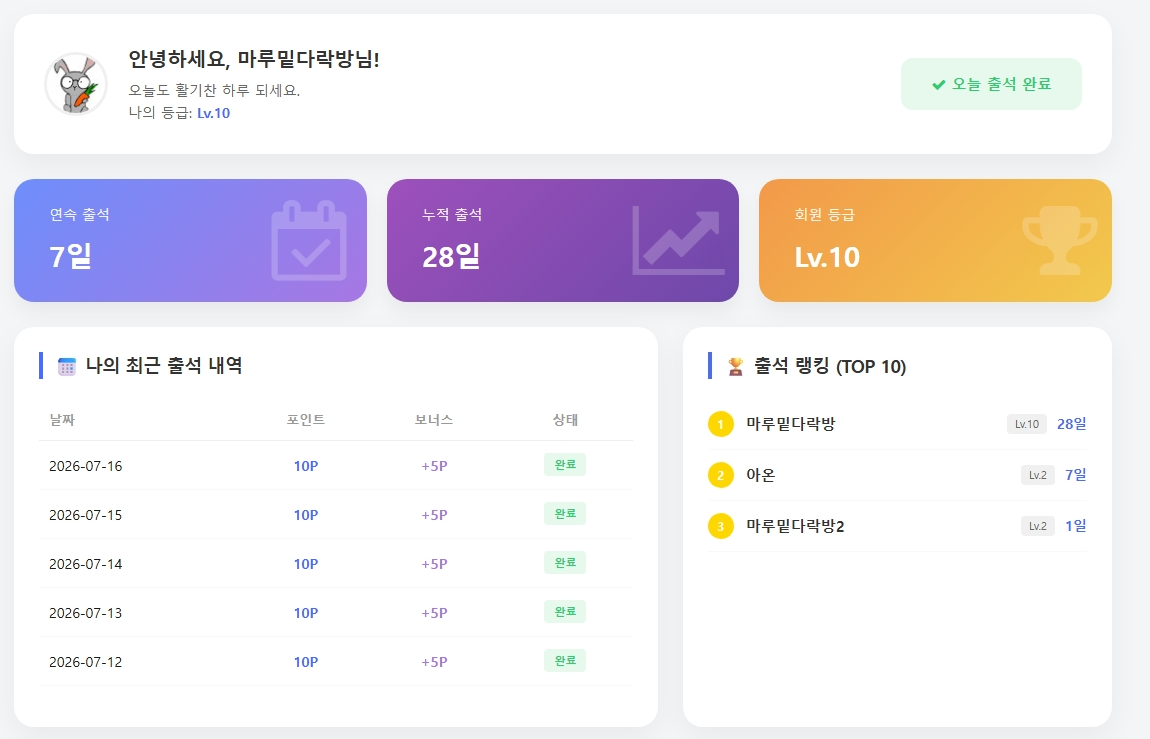This screenshot has height=739, width=1150.
Task: Click the rank 1 gold badge
Action: click(x=720, y=424)
